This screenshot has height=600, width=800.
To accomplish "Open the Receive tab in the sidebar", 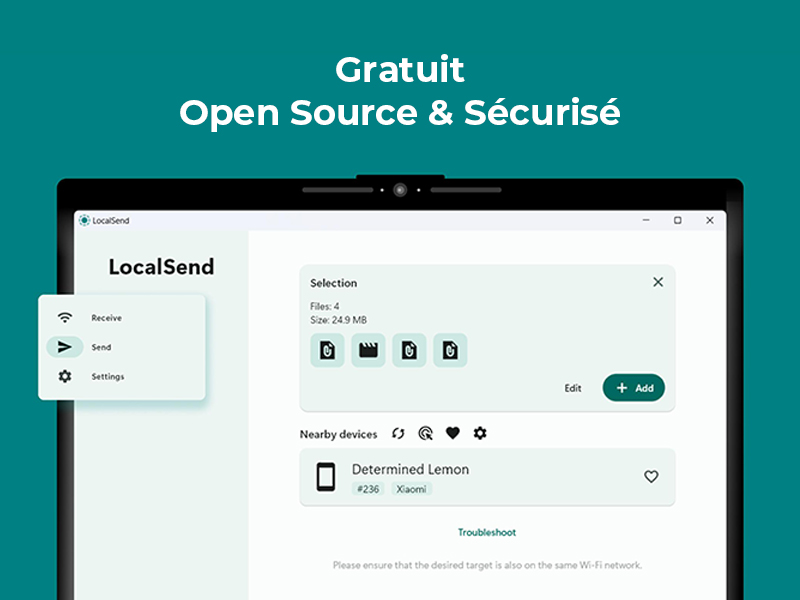I will click(105, 318).
